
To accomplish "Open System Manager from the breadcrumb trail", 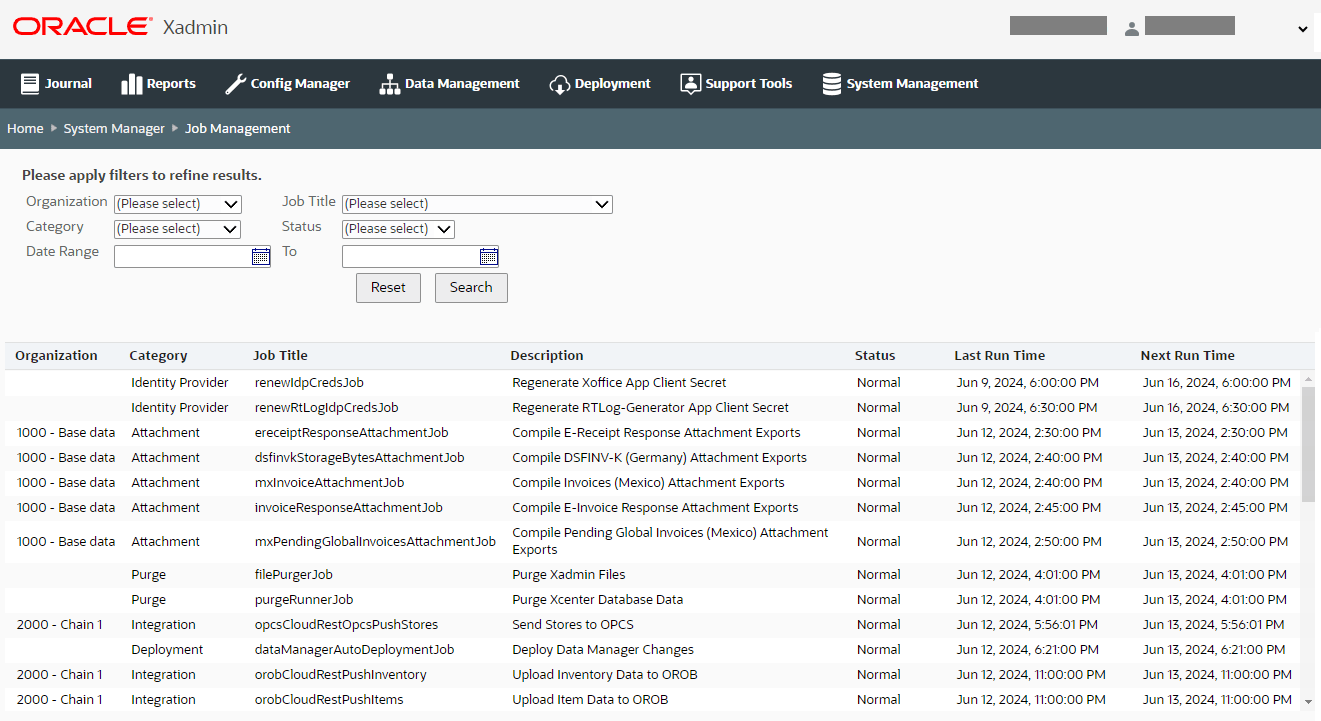I will point(114,128).
